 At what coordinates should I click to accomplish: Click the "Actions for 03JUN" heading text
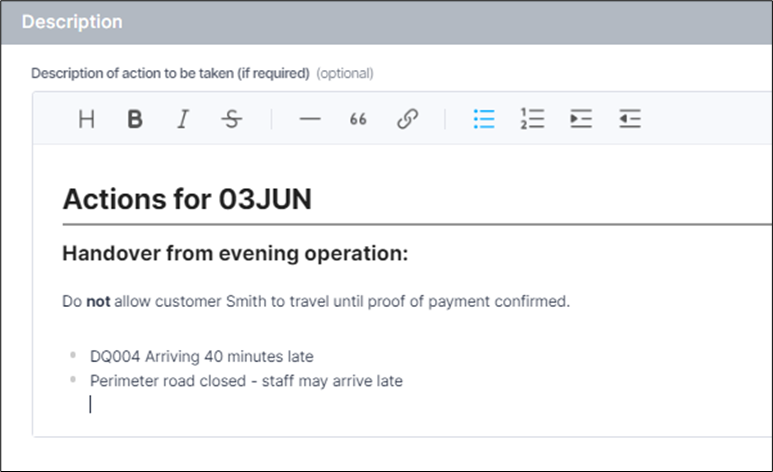coord(187,199)
